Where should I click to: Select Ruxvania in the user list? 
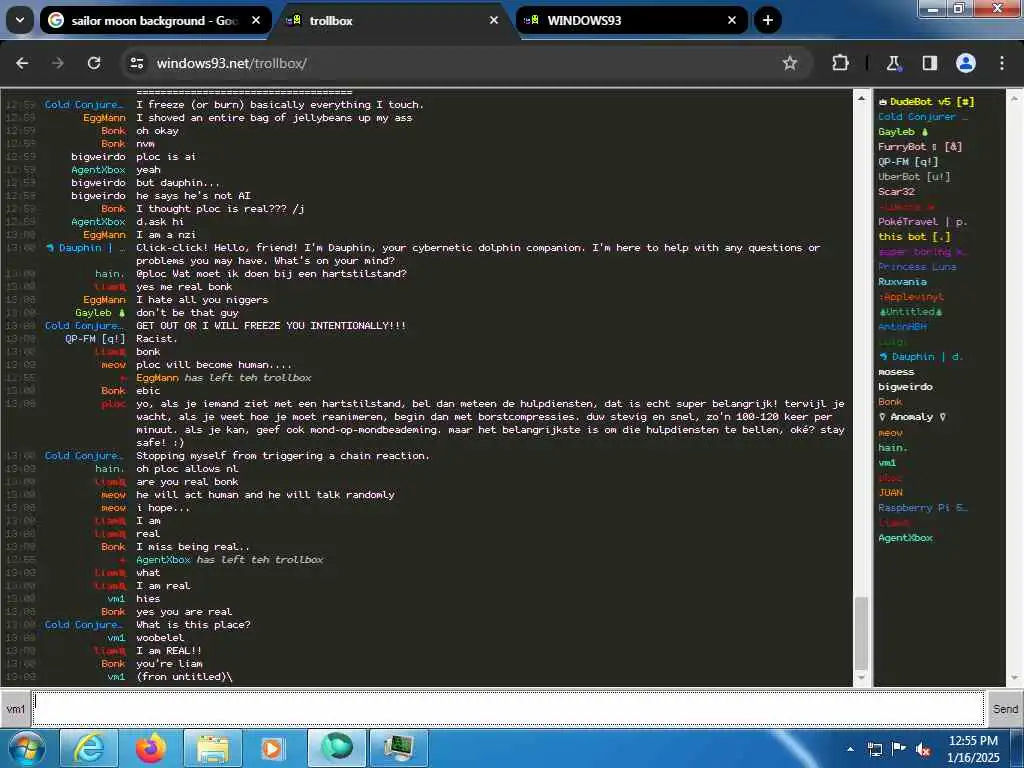coord(902,282)
